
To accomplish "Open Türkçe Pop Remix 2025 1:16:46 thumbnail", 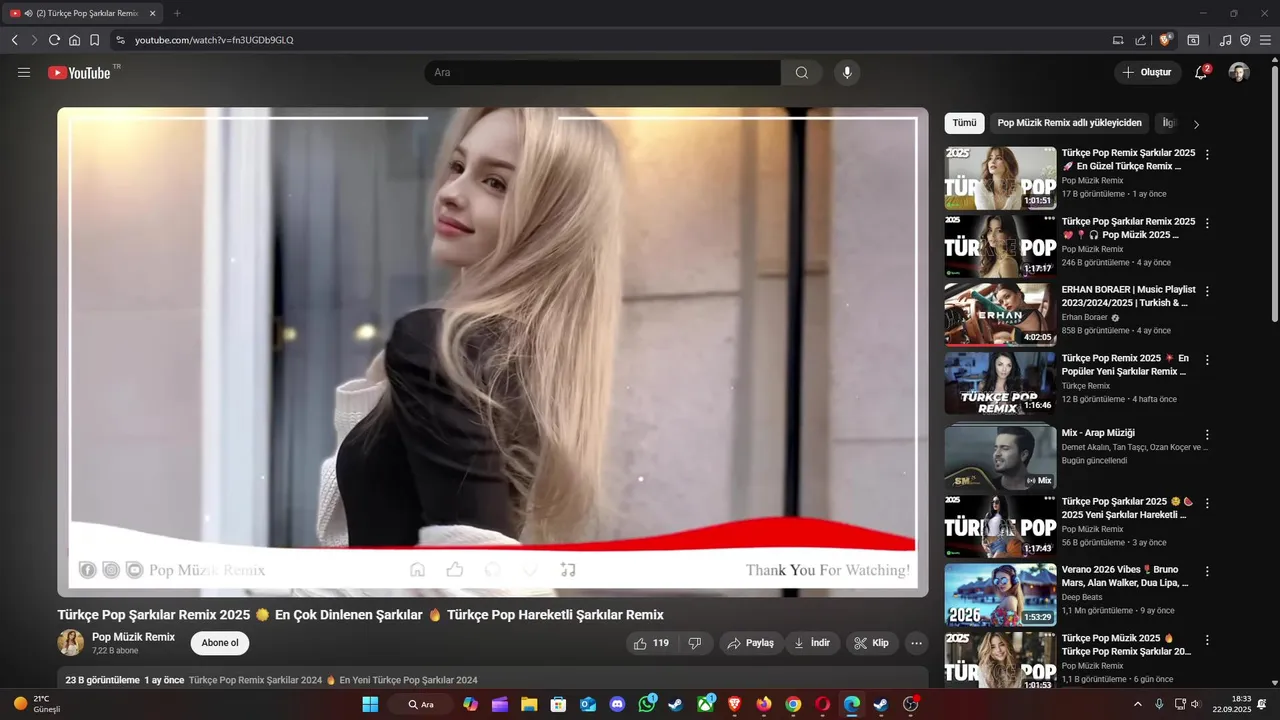I will [x=1000, y=382].
